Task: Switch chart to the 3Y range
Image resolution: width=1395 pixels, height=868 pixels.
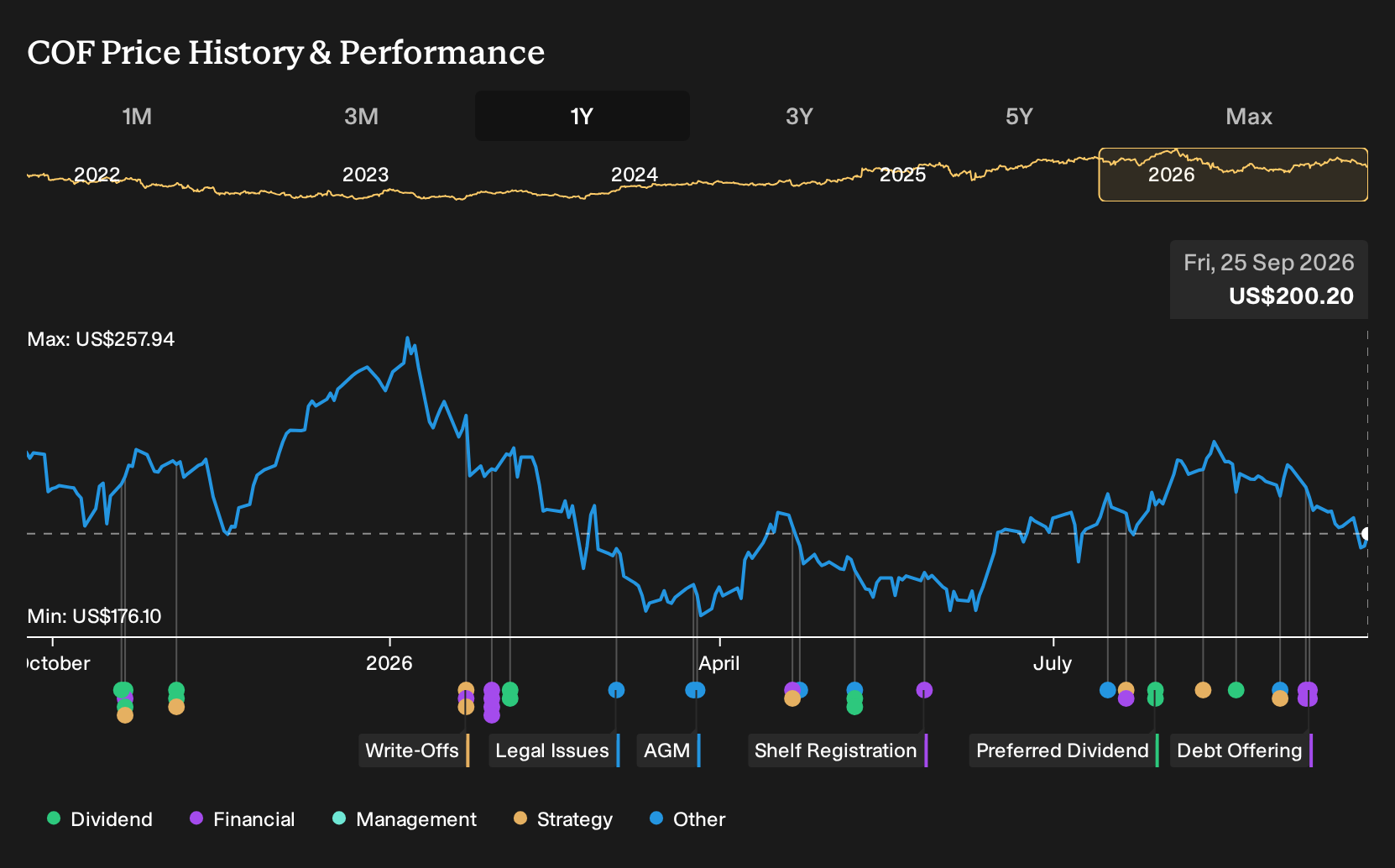Action: tap(799, 117)
